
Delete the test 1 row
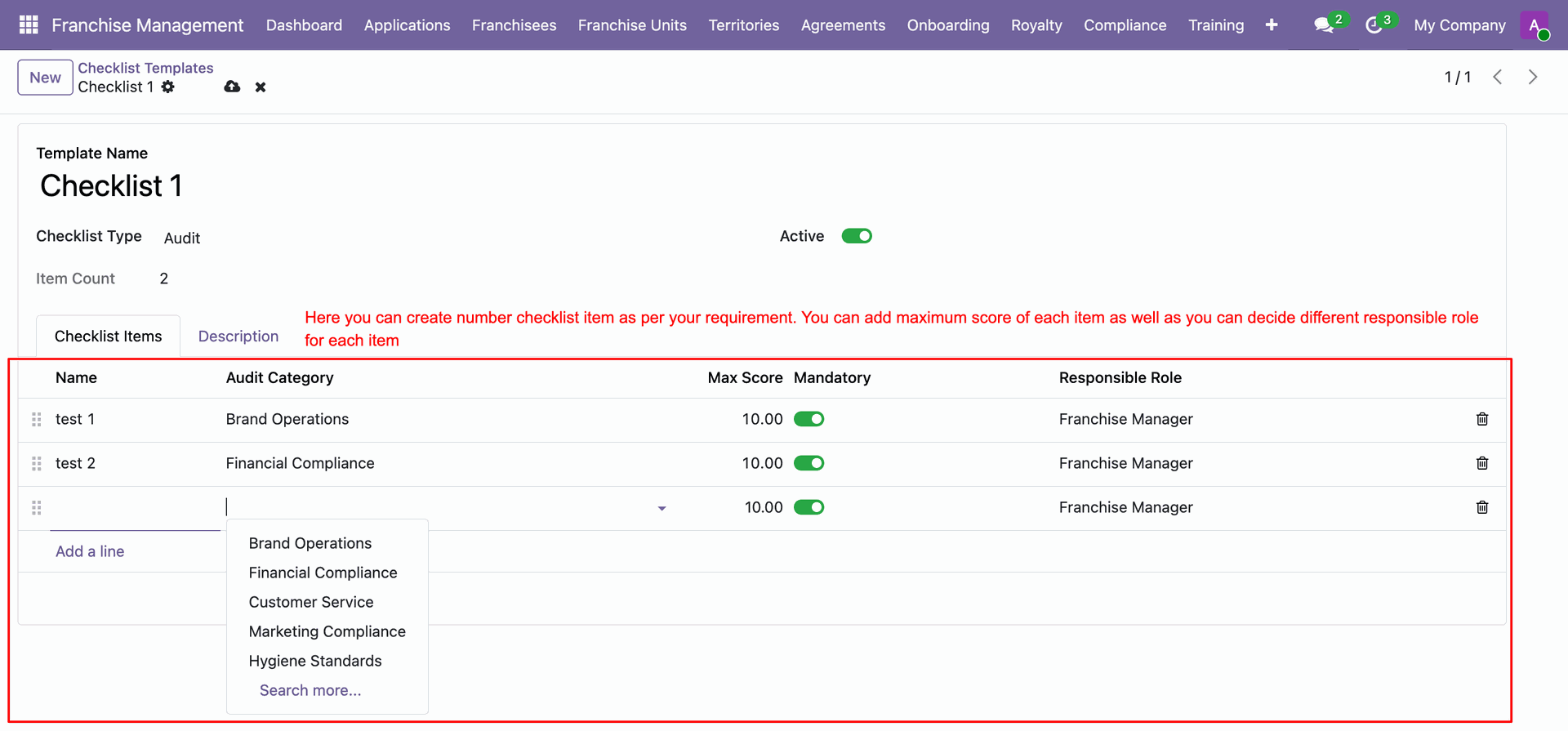click(1482, 419)
